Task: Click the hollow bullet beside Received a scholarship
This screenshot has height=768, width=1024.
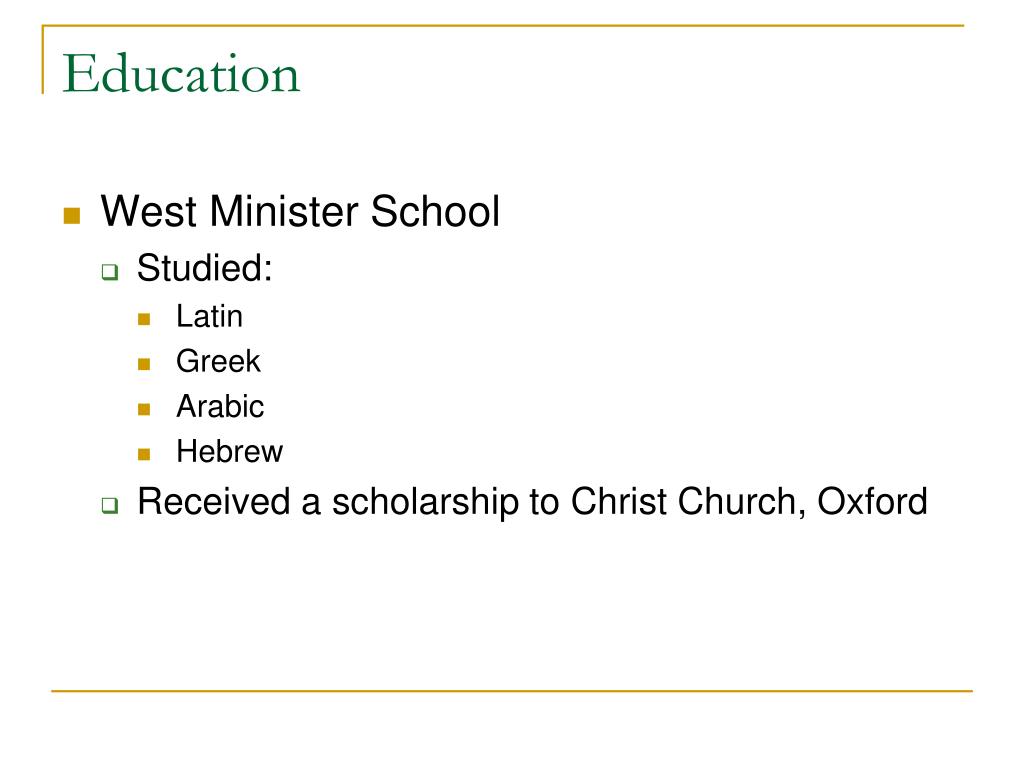Action: tap(110, 505)
